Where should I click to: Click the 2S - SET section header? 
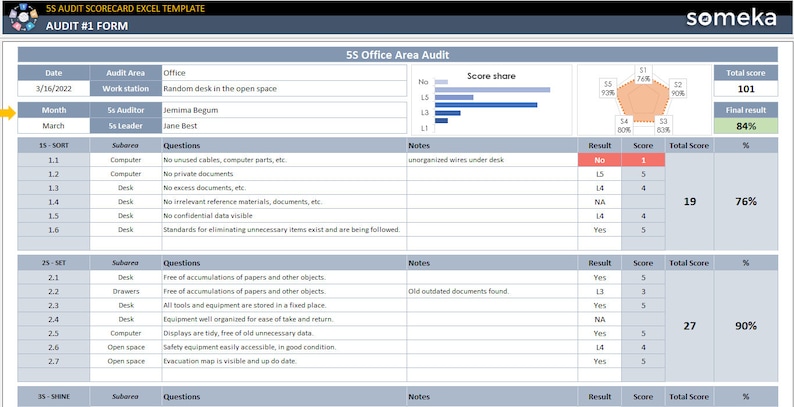54,263
